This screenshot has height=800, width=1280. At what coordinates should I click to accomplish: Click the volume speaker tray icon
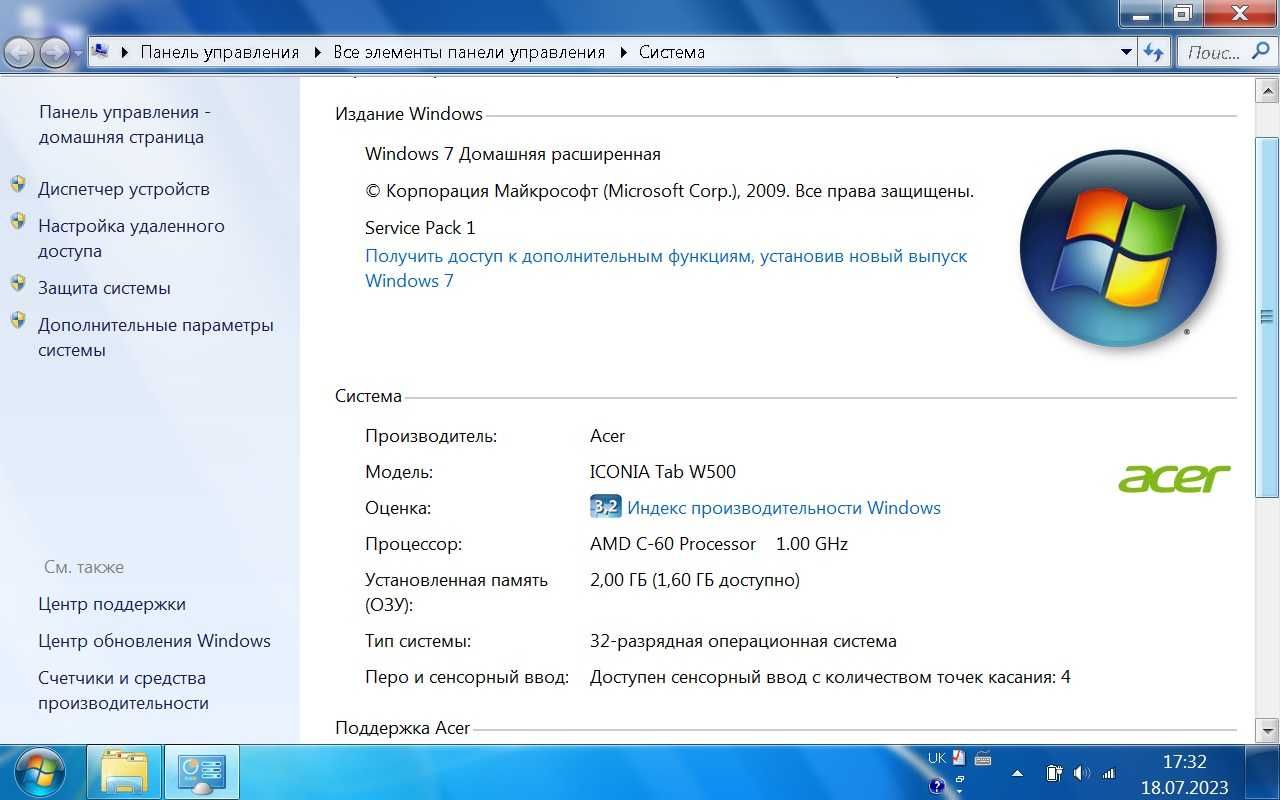click(x=1081, y=773)
